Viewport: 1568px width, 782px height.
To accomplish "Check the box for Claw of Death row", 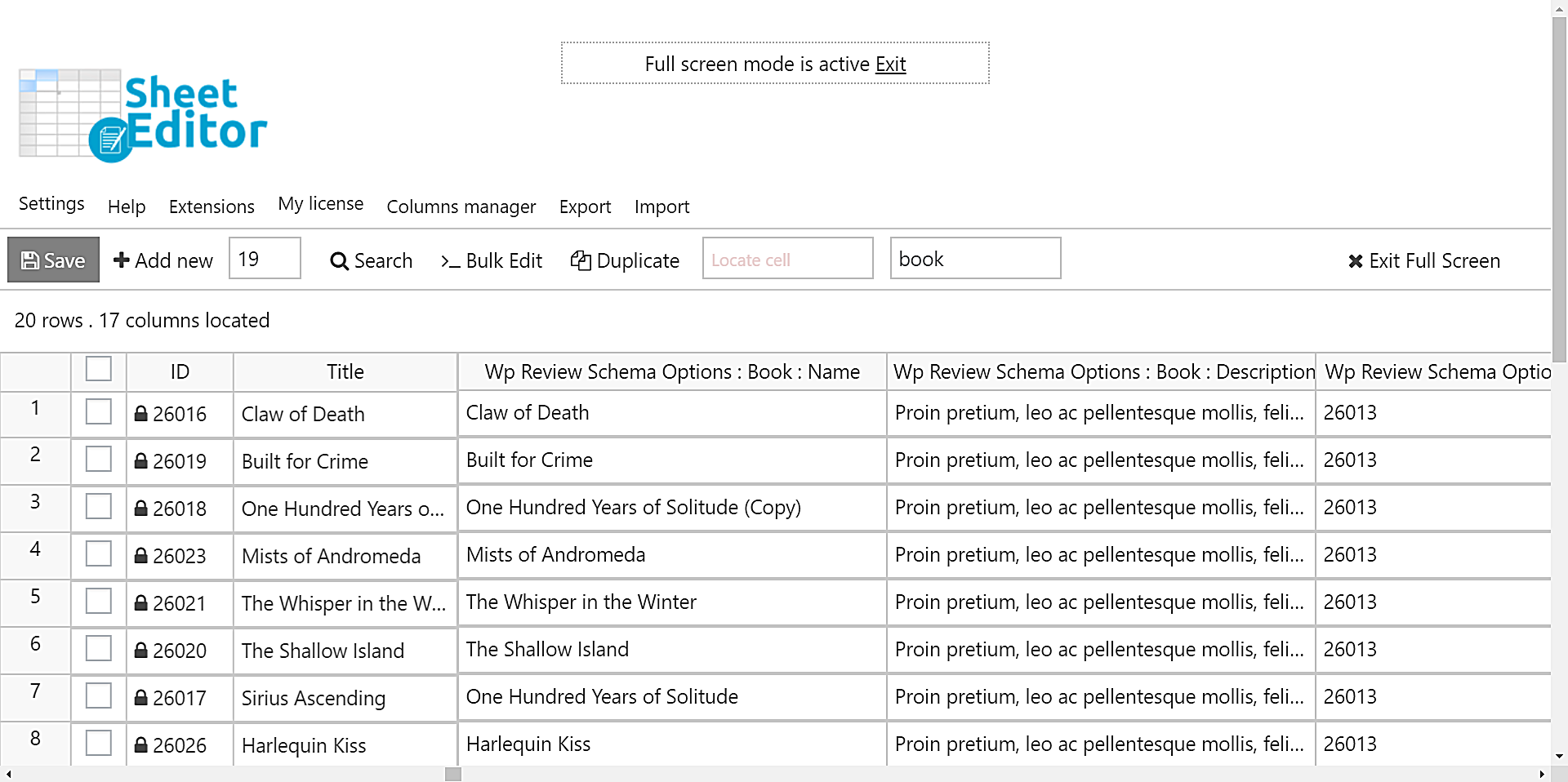I will tap(99, 411).
